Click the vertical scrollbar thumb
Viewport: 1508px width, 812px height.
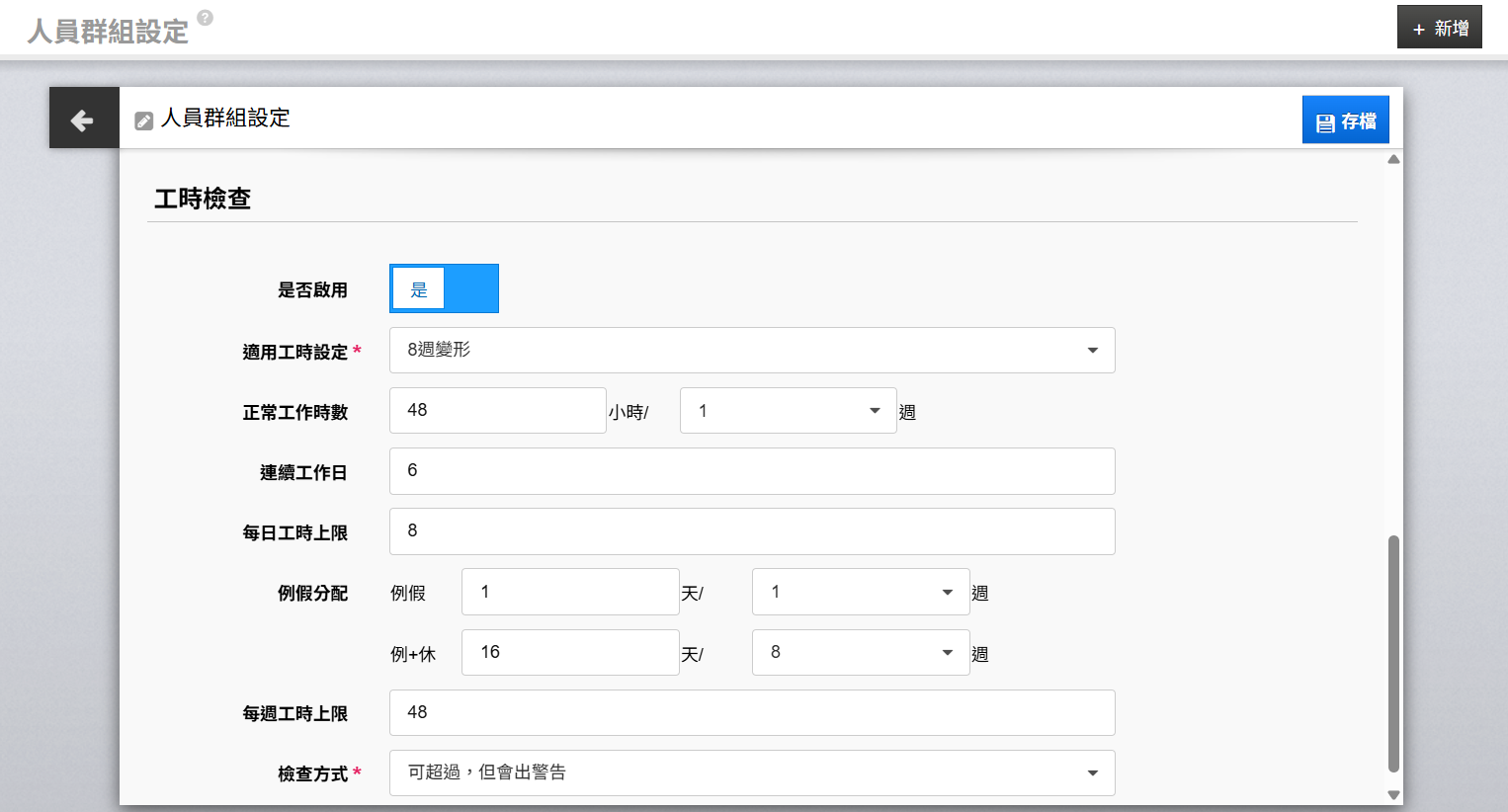(1393, 653)
